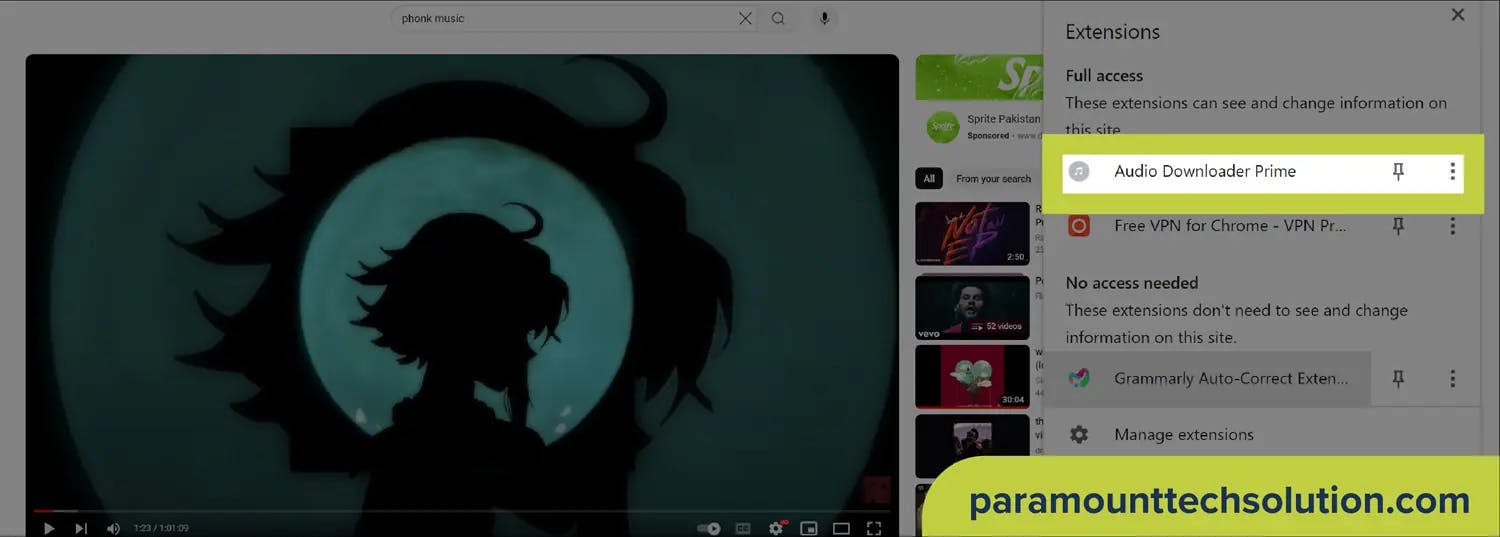Click the Free VPN red icon
The image size is (1500, 537).
(1079, 226)
